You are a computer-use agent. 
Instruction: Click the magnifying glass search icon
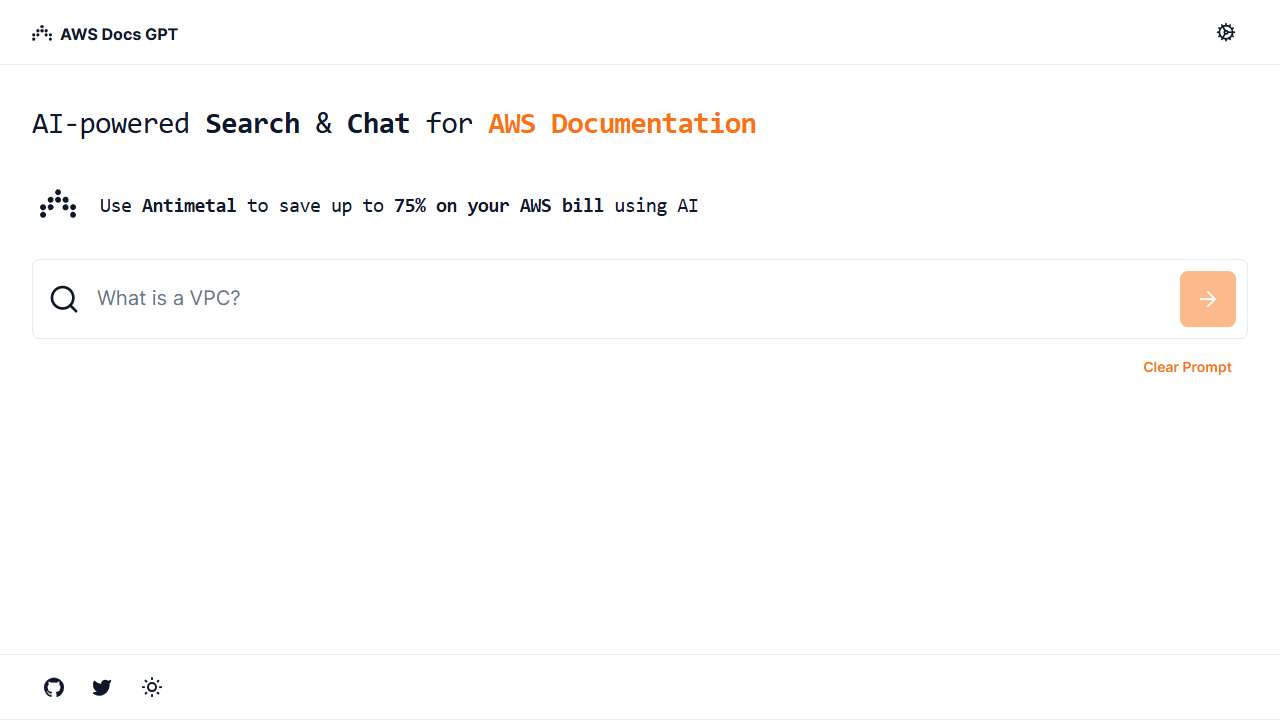pyautogui.click(x=64, y=298)
